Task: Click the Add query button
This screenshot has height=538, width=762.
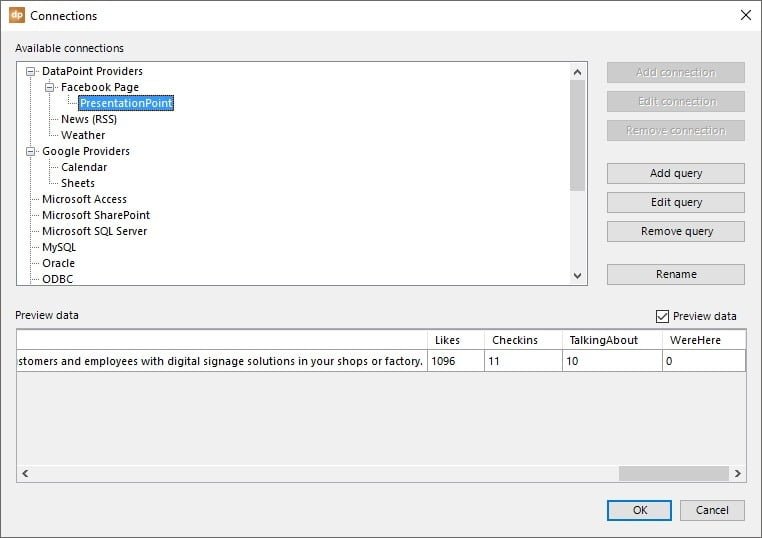Action: pos(675,173)
